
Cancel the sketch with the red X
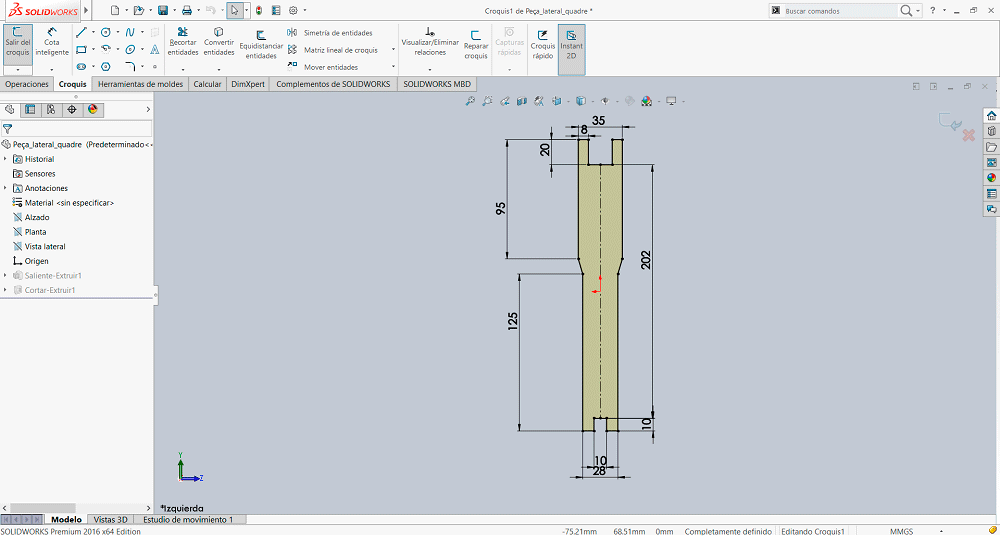[x=968, y=135]
